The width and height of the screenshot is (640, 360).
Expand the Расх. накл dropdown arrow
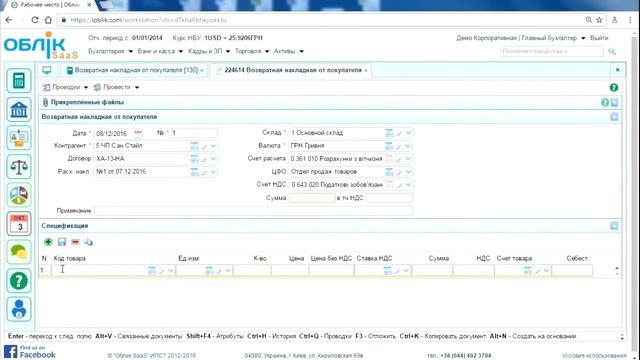point(213,172)
